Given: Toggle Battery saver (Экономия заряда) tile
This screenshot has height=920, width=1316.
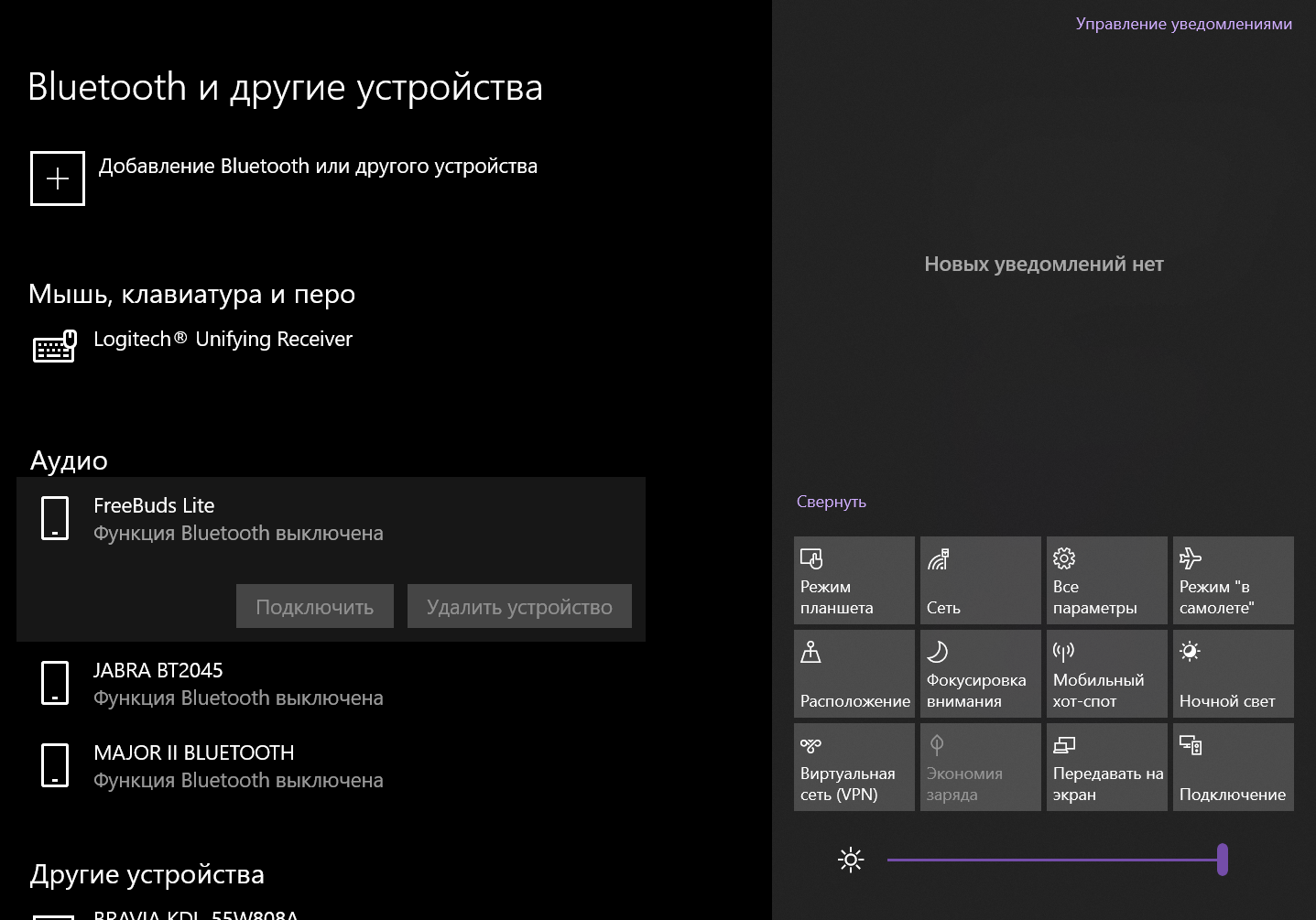Looking at the screenshot, I should coord(981,767).
